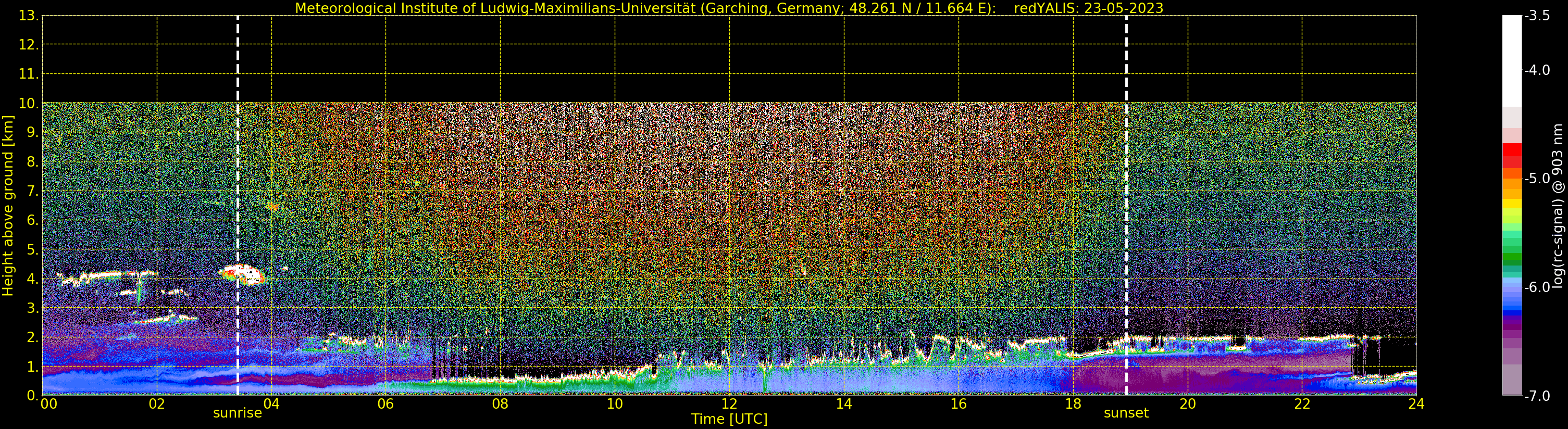Click the height tick label 7
The width and height of the screenshot is (1568, 429).
pyautogui.click(x=32, y=191)
